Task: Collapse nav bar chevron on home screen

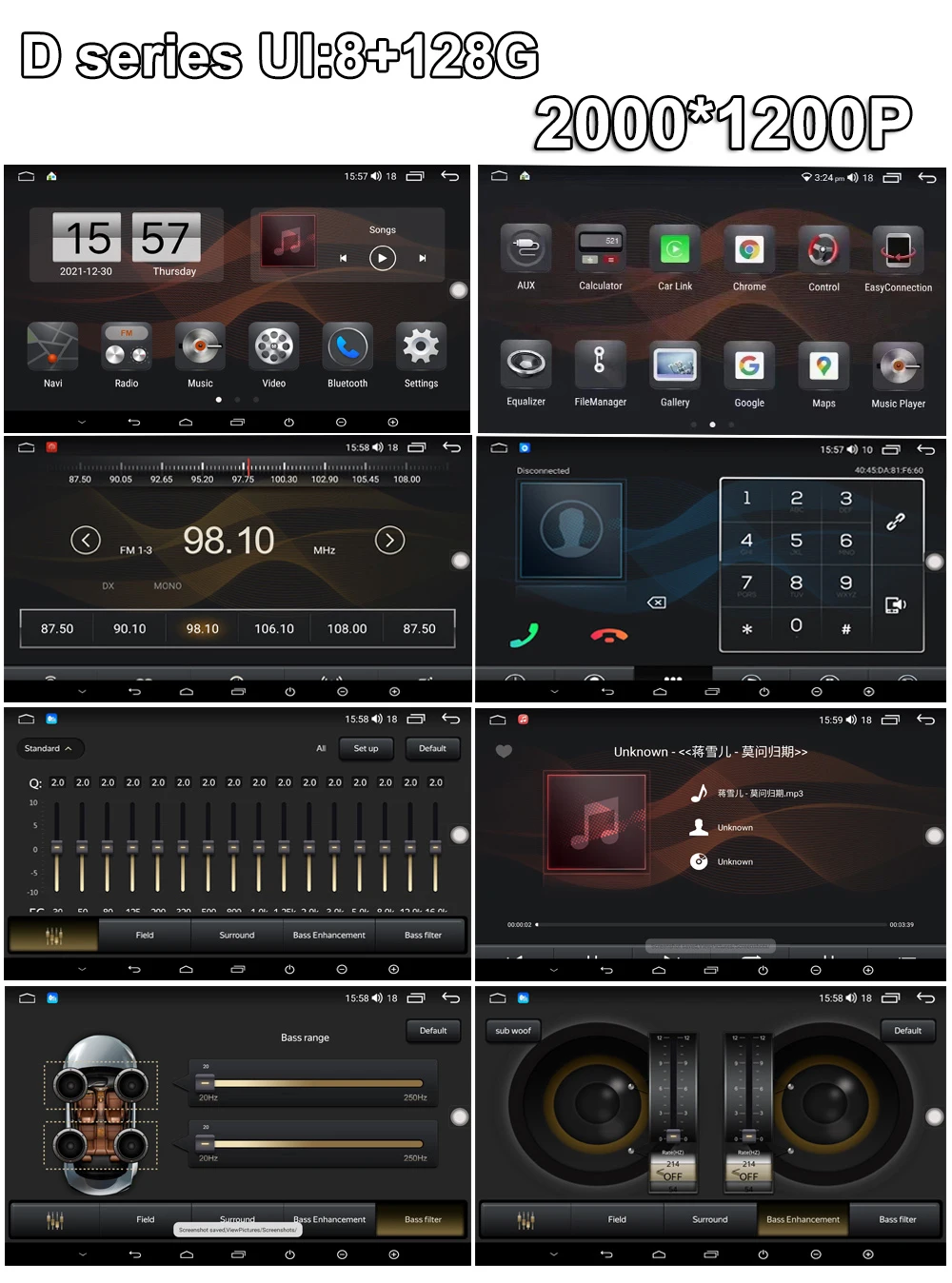Action: (x=82, y=422)
